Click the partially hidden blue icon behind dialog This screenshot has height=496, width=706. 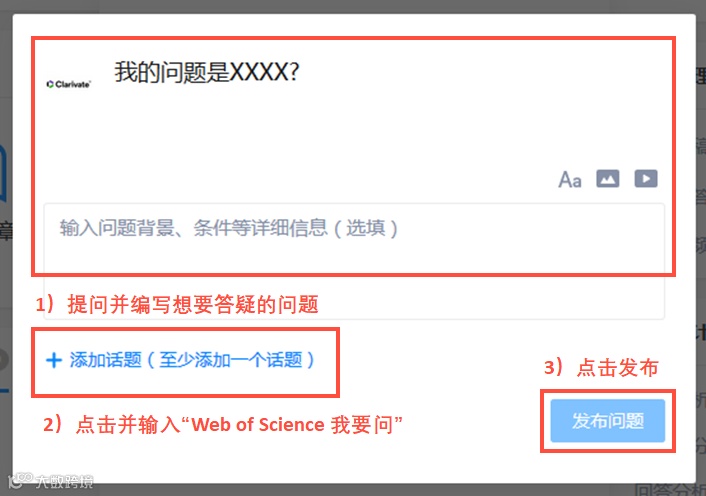click(4, 172)
